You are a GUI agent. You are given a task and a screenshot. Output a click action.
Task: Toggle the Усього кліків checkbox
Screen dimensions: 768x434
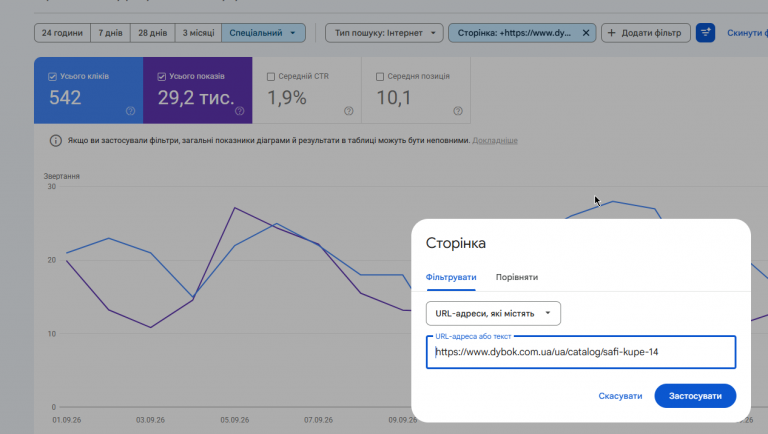pyautogui.click(x=52, y=76)
